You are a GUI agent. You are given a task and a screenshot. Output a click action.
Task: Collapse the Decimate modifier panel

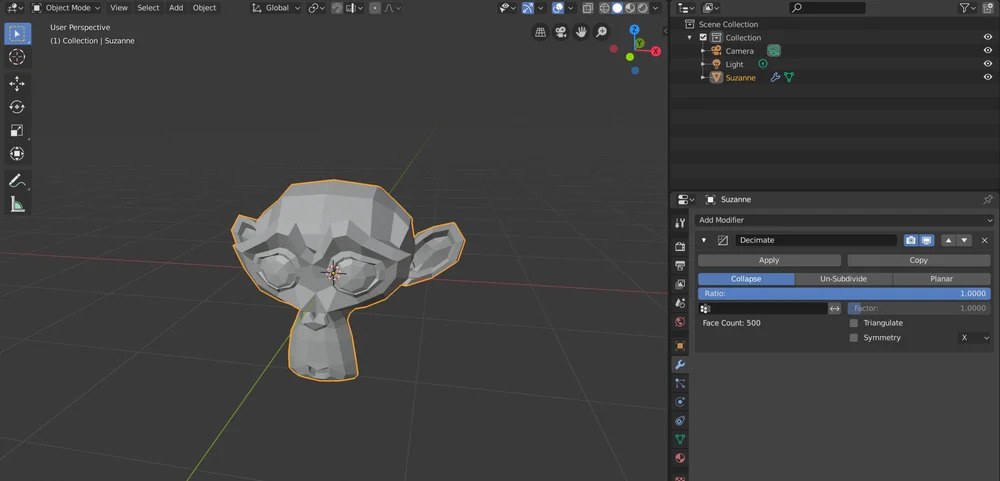click(x=703, y=240)
